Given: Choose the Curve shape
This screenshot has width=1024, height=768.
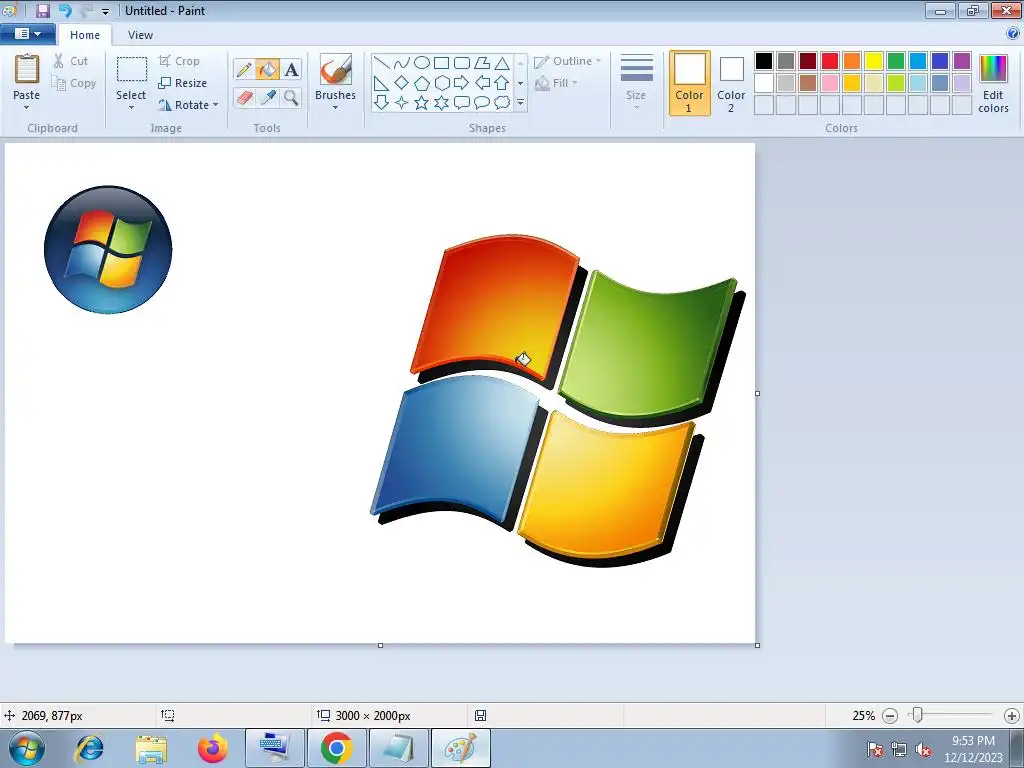Looking at the screenshot, I should click(402, 63).
